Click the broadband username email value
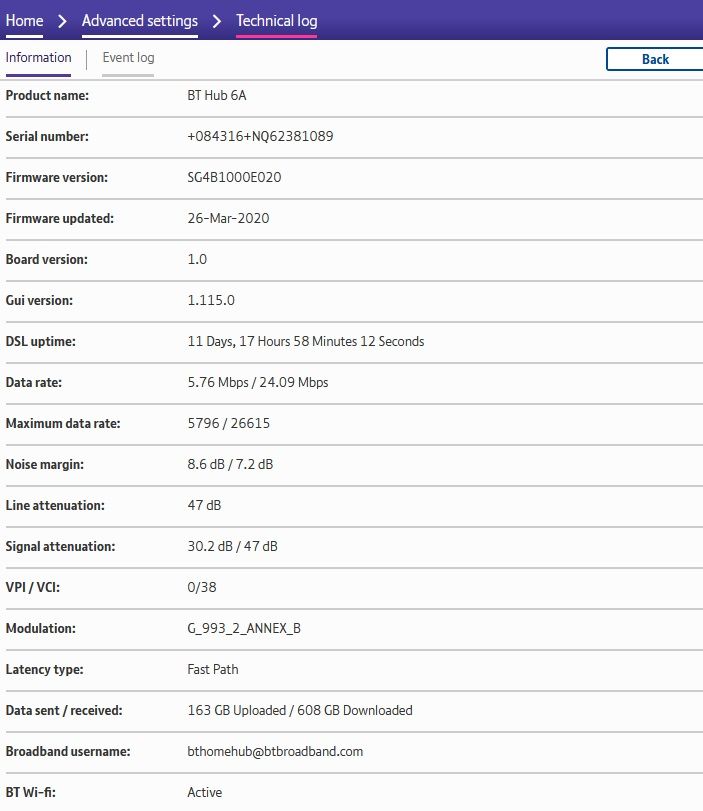 [x=275, y=751]
